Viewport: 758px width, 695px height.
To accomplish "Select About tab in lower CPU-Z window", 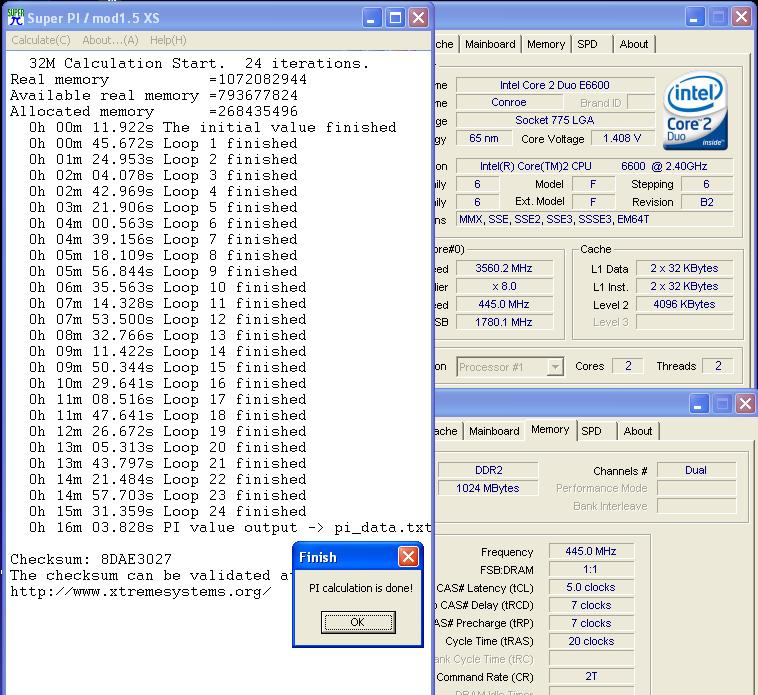I will click(x=638, y=431).
